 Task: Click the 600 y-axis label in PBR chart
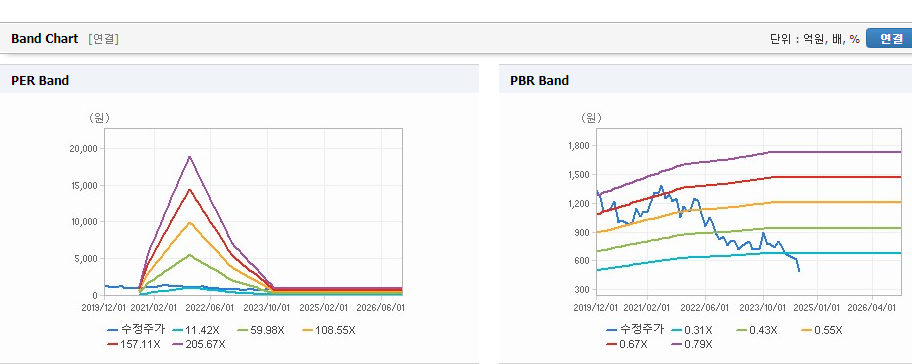coord(582,261)
